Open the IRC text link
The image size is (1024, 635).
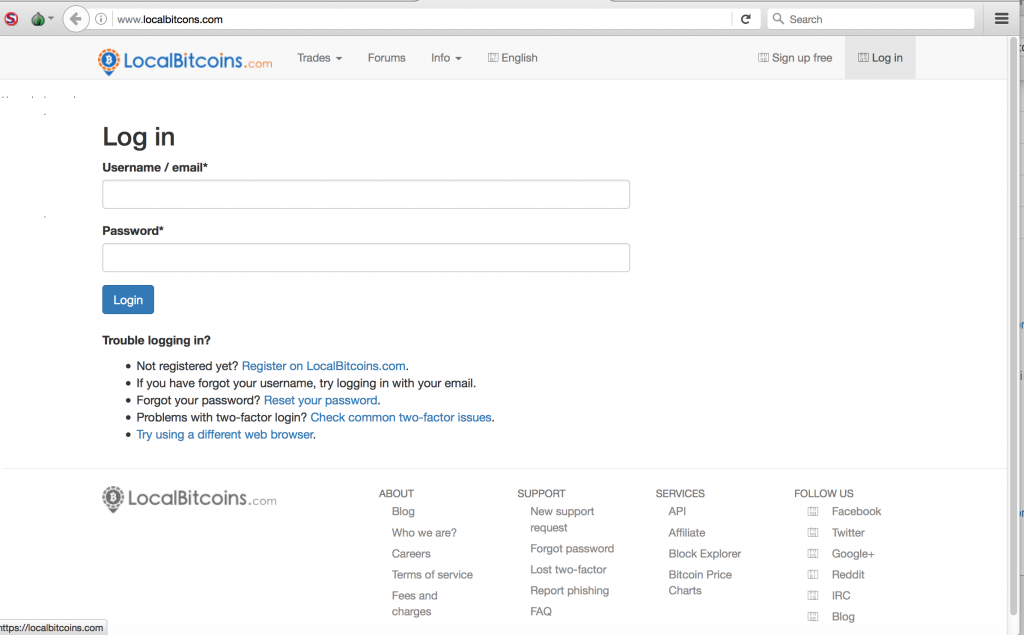click(x=841, y=595)
